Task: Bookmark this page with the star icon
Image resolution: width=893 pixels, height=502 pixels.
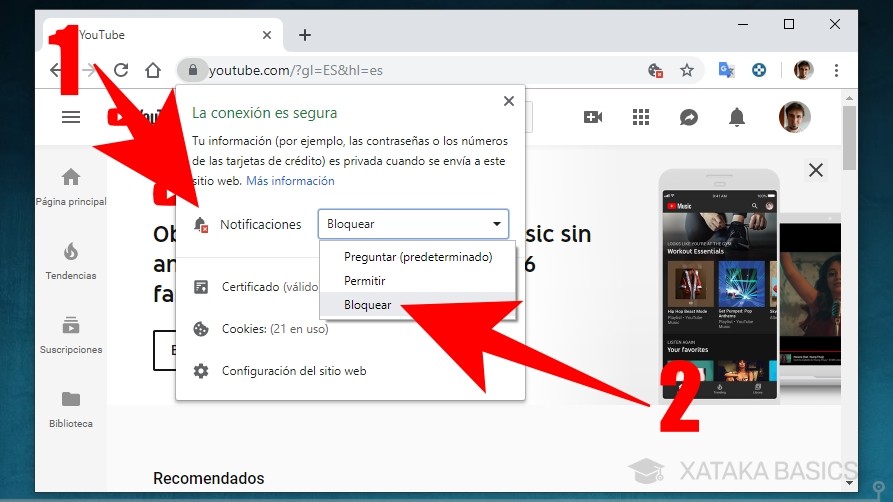Action: 687,70
